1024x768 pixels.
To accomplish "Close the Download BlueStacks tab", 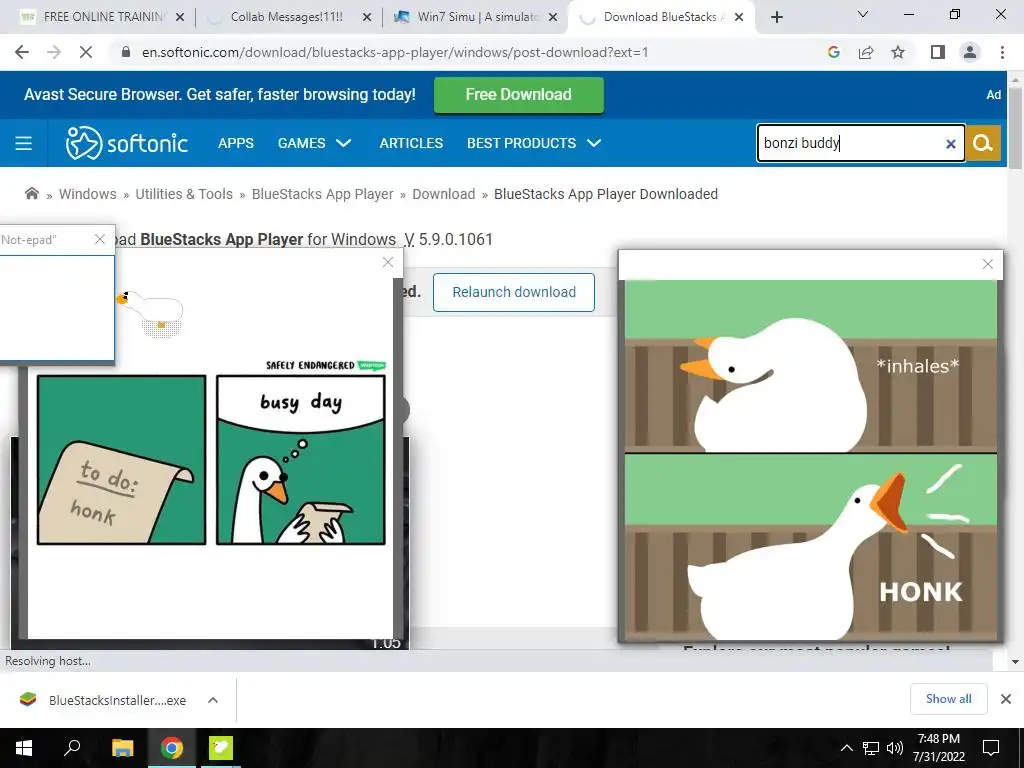I will point(739,17).
